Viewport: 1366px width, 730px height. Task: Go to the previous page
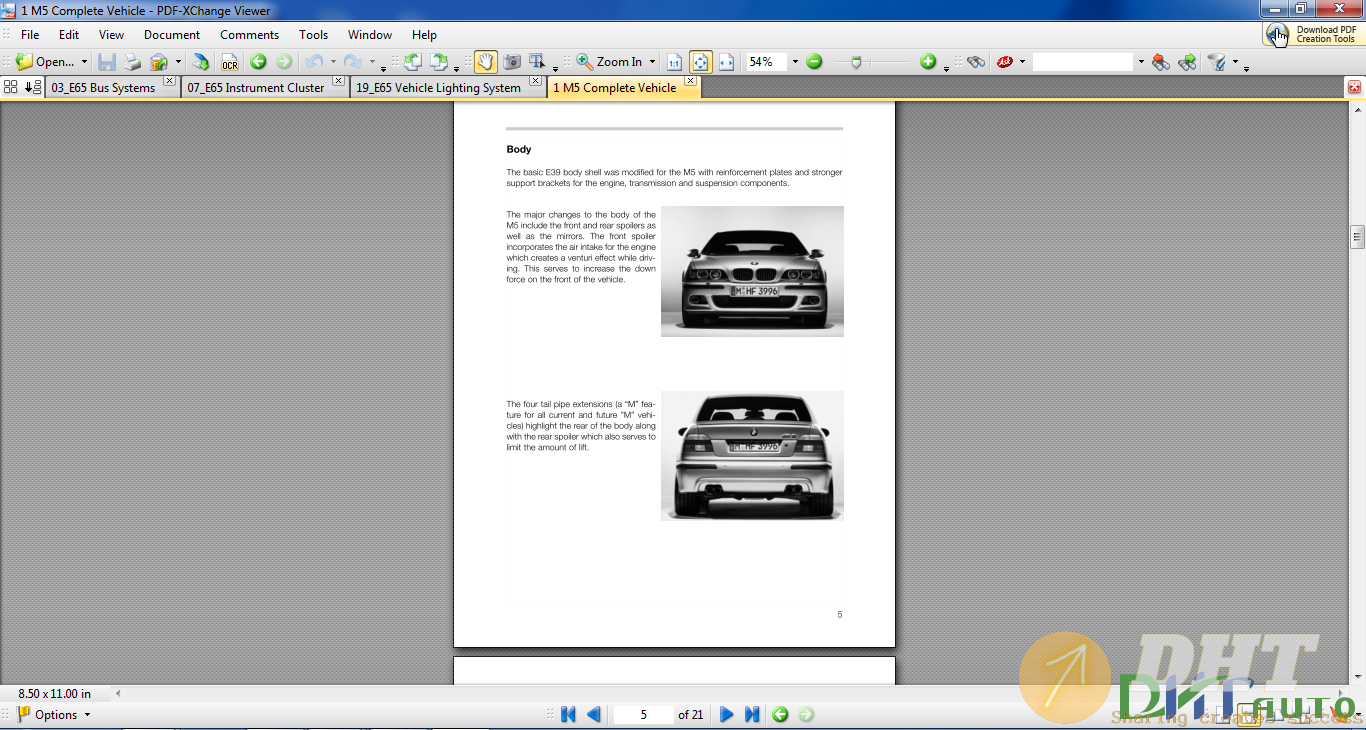pyautogui.click(x=594, y=715)
